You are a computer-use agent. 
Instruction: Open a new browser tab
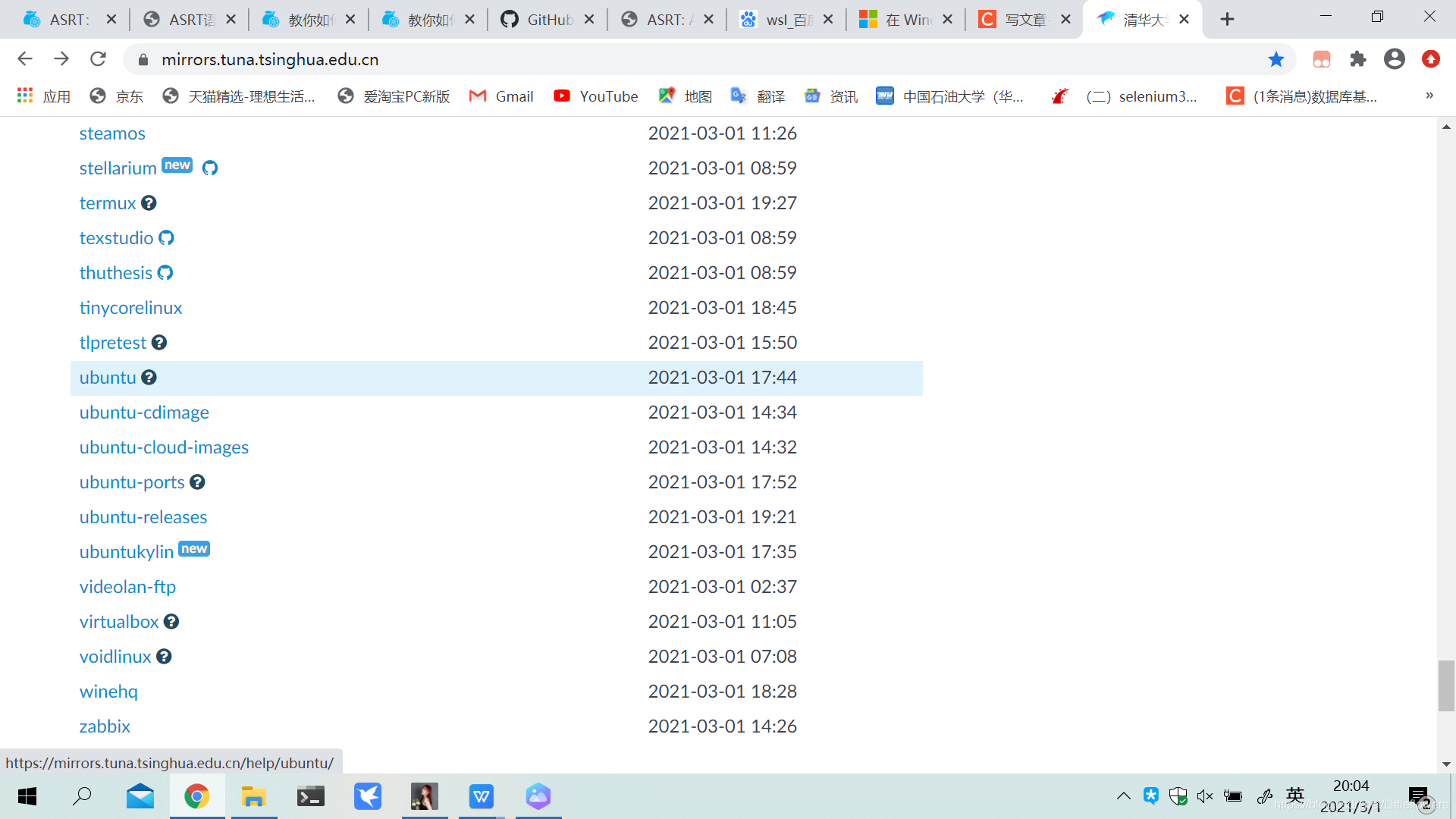tap(1228, 20)
